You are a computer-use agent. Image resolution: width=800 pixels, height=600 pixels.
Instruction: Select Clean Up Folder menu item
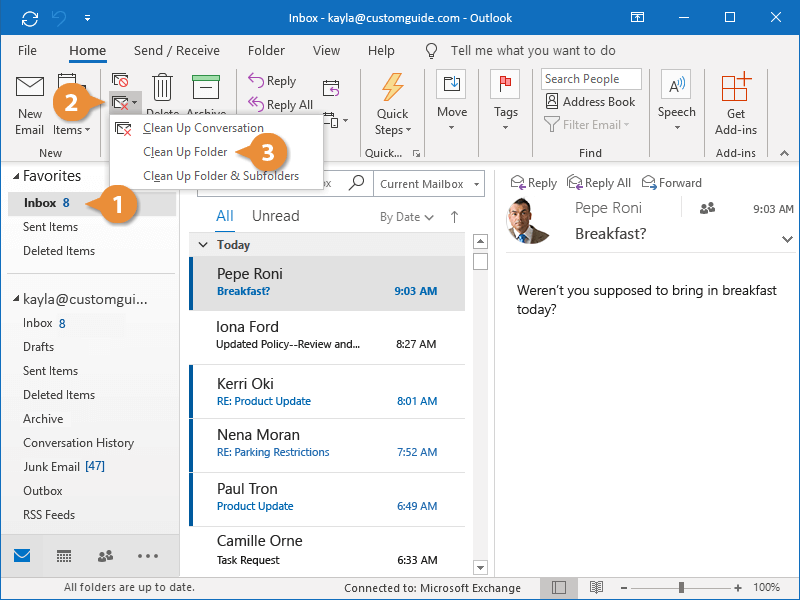pyautogui.click(x=216, y=152)
